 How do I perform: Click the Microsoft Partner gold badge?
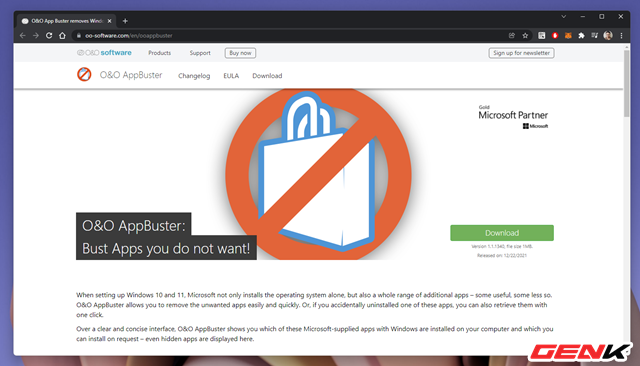(x=513, y=117)
